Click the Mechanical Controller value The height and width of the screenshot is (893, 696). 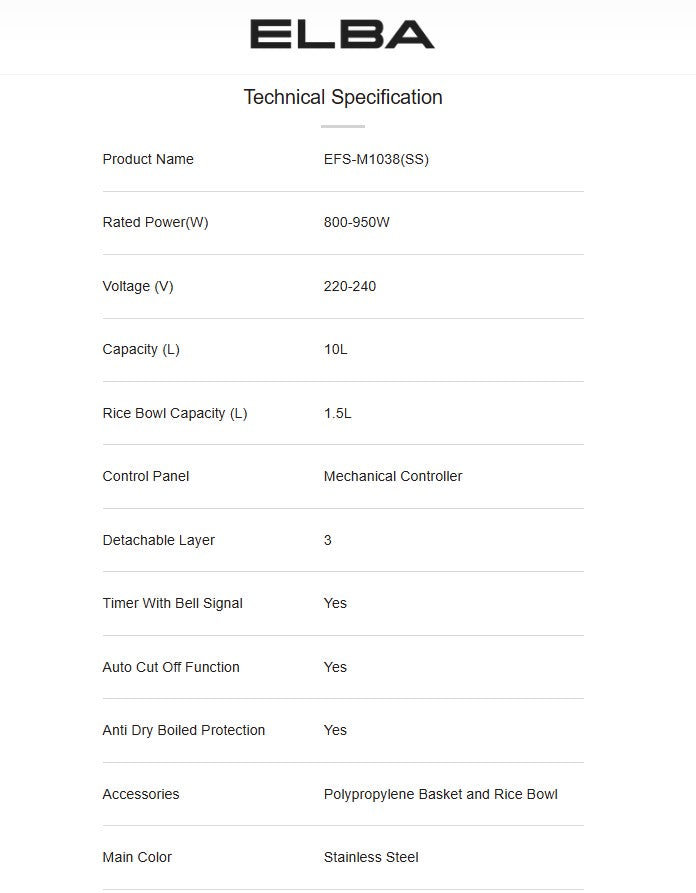pyautogui.click(x=393, y=476)
